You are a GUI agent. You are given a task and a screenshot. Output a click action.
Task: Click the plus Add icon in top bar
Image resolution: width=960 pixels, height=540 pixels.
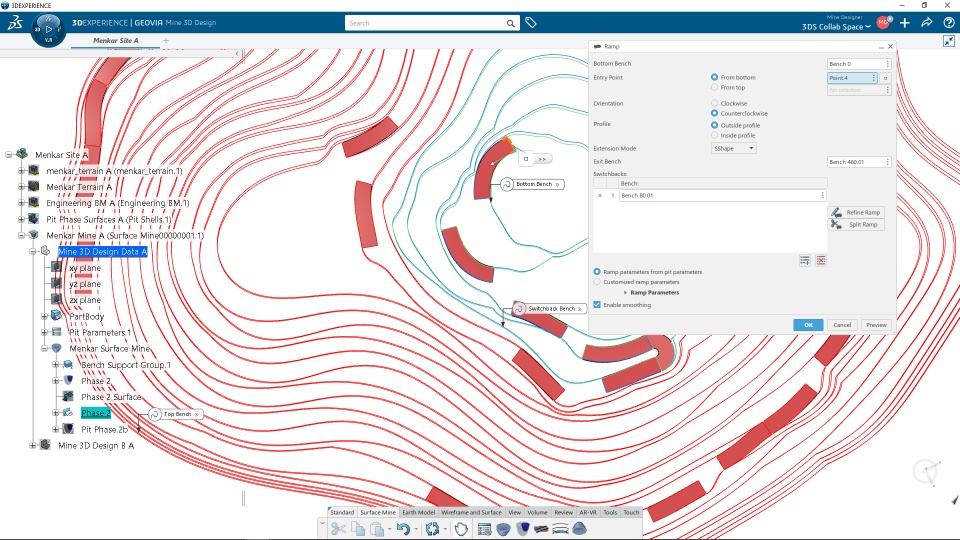[x=904, y=23]
